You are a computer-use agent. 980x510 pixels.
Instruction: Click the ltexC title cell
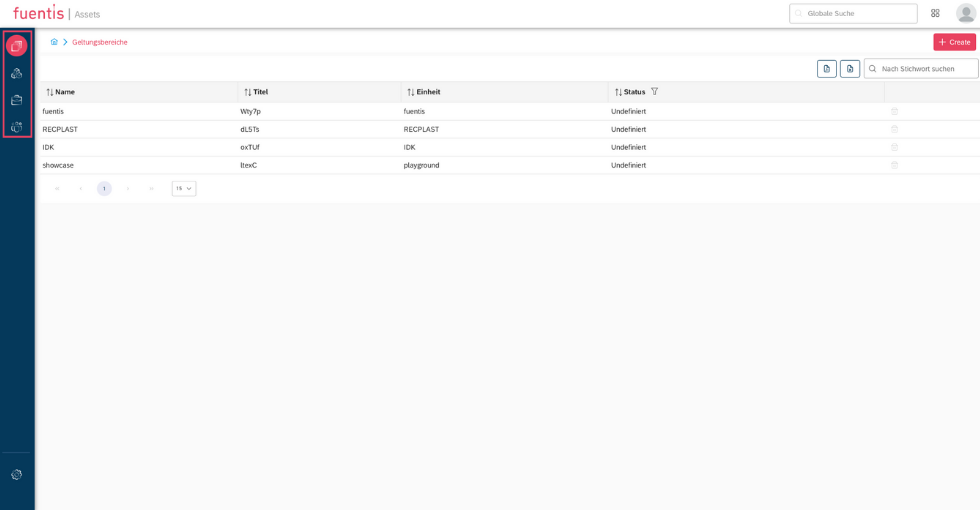[248, 166]
